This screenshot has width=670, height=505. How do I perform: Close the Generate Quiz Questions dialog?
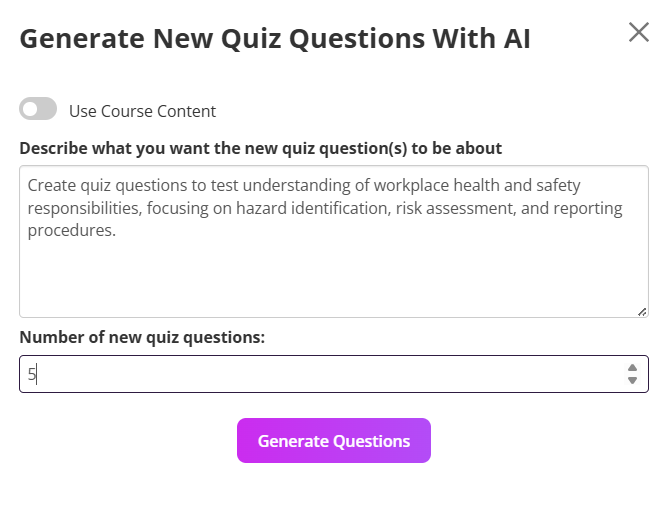639,32
